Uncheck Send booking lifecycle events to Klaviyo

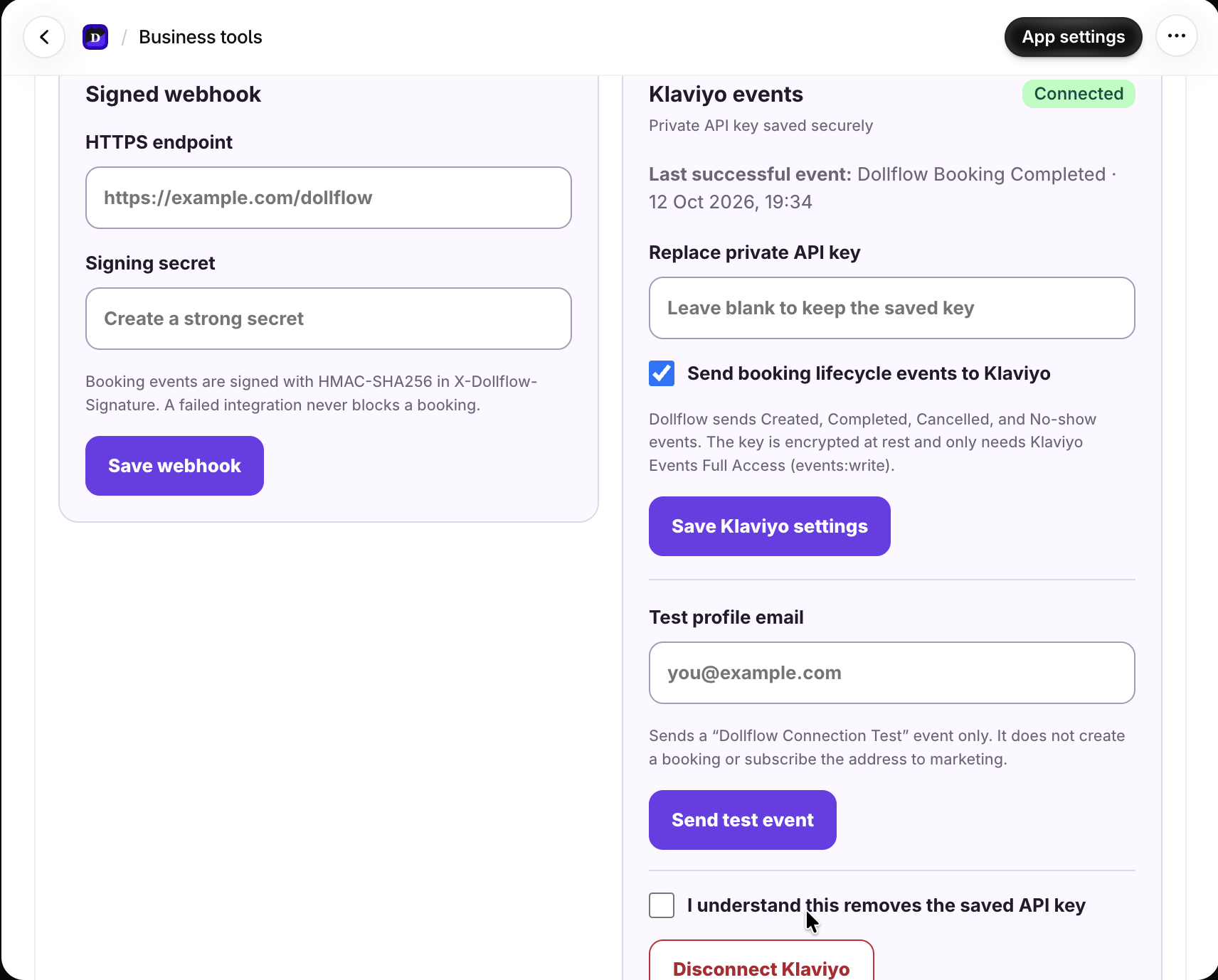(662, 373)
